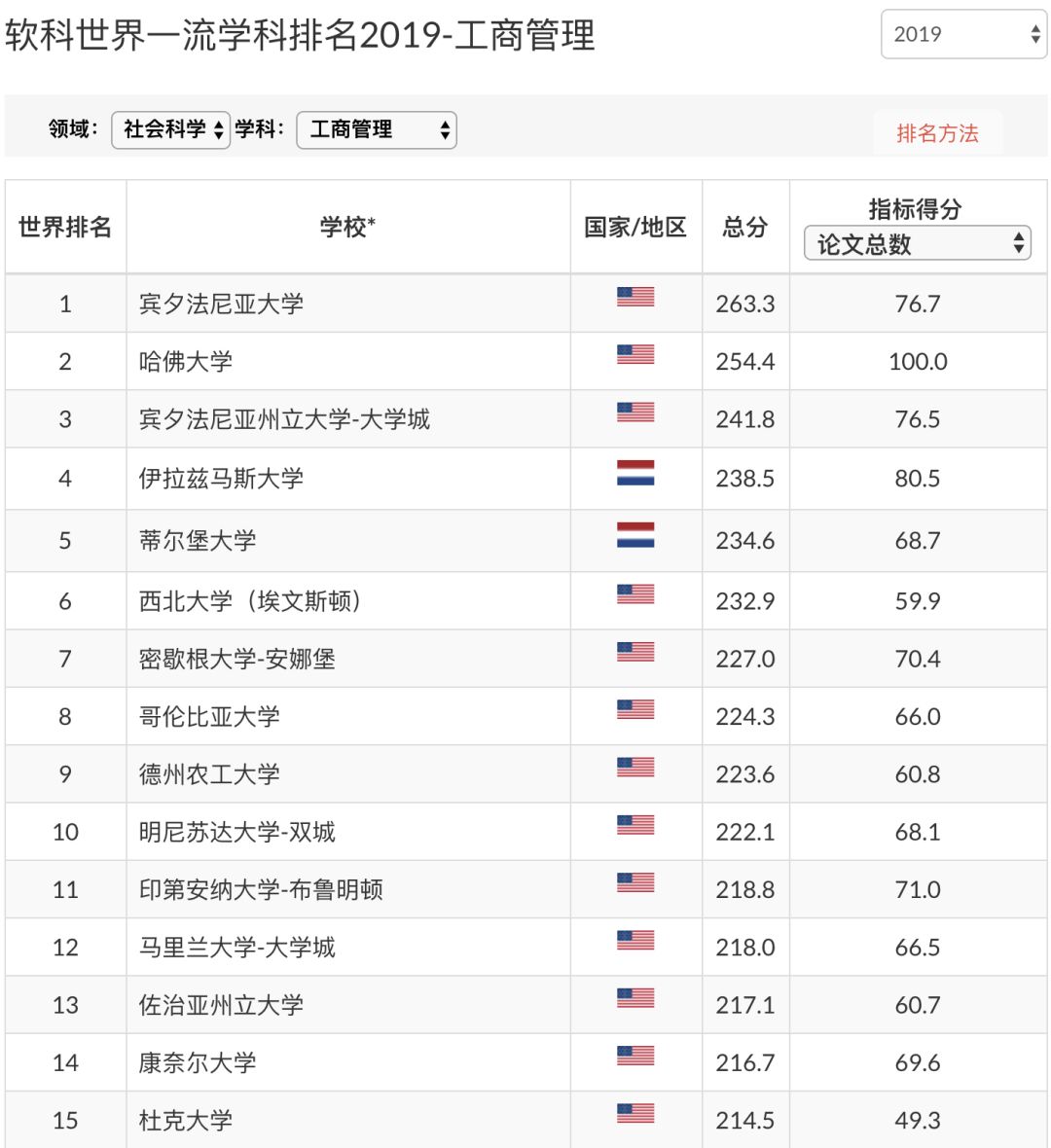Click the flag in 哥伦比亚大学 row
This screenshot has height=1148, width=1051.
click(634, 710)
